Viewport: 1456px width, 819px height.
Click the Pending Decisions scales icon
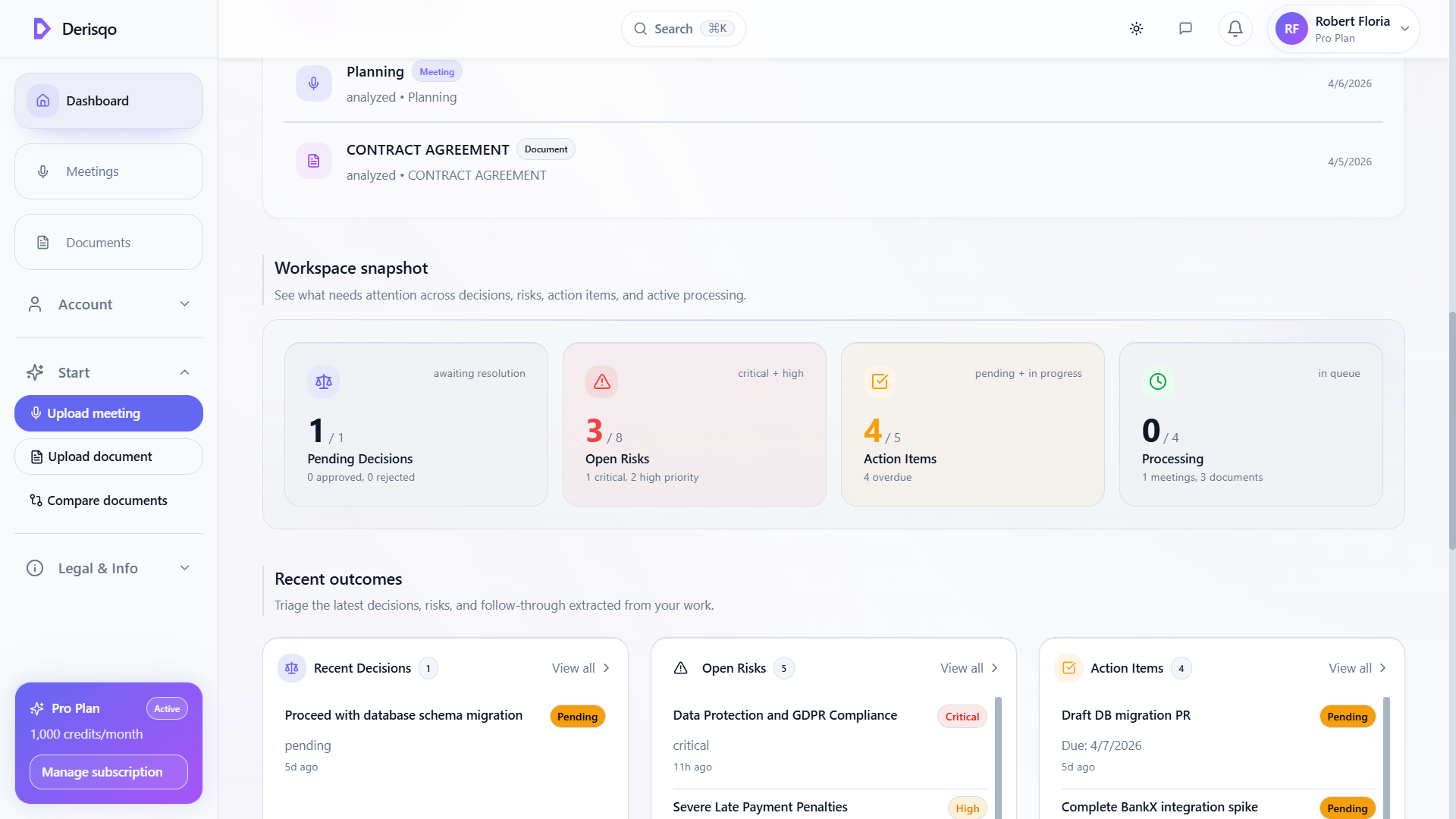324,381
